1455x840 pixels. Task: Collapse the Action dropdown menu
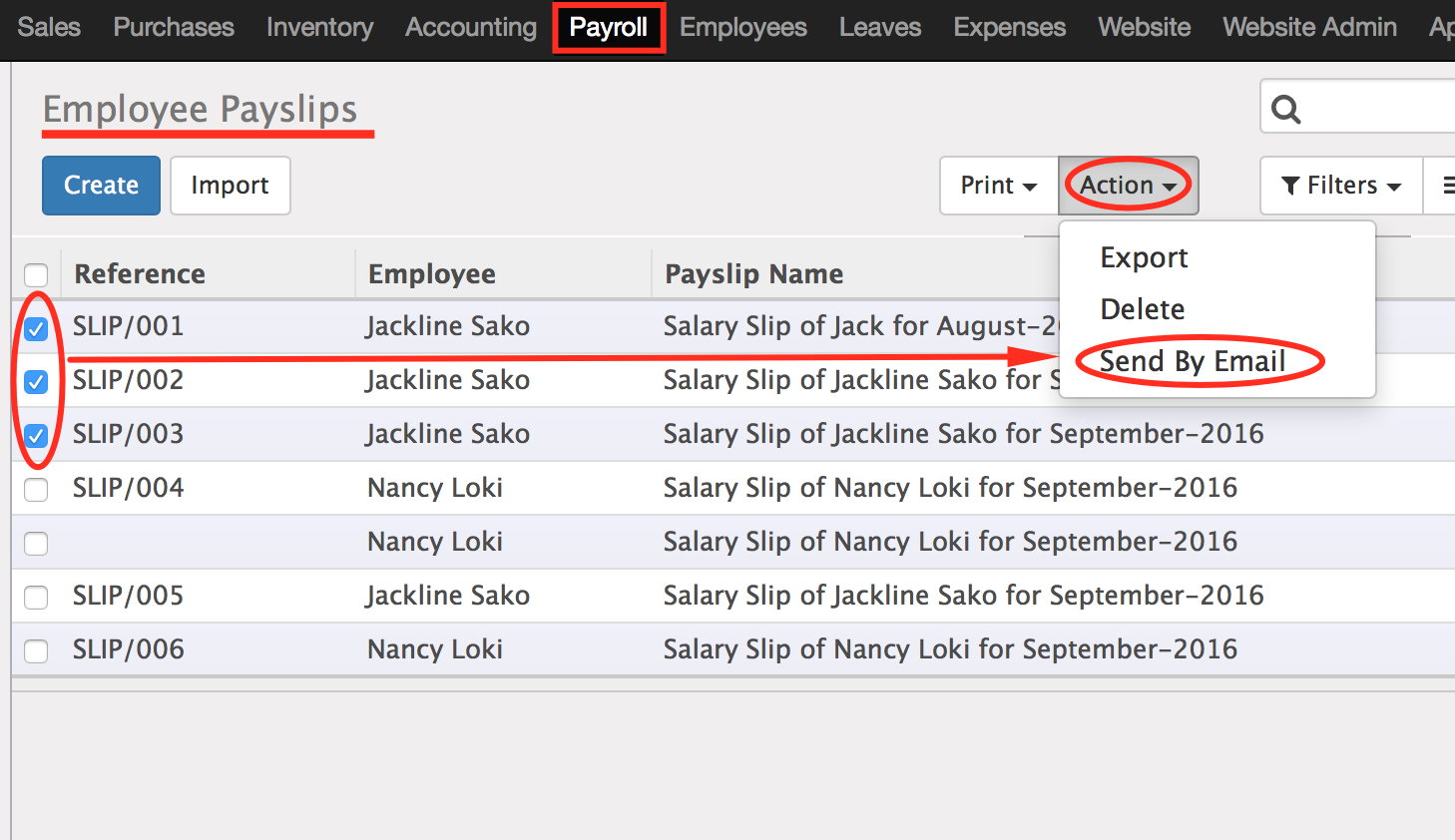(1128, 186)
